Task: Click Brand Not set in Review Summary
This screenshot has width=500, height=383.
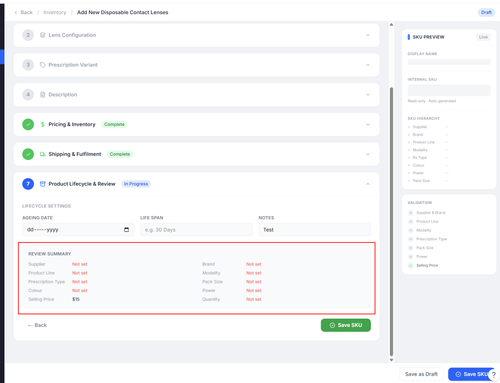Action: point(254,264)
